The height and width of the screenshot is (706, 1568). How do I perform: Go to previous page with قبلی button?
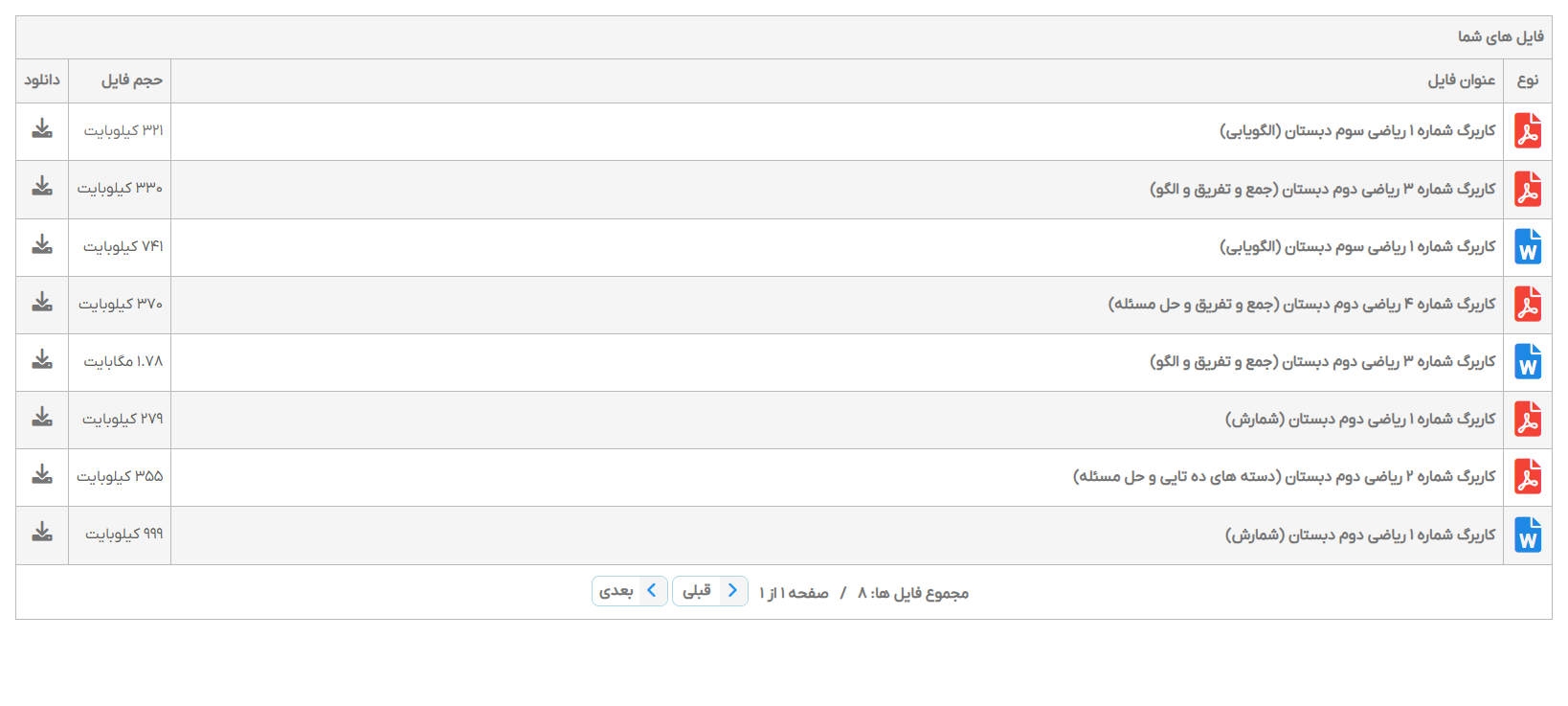(x=709, y=591)
